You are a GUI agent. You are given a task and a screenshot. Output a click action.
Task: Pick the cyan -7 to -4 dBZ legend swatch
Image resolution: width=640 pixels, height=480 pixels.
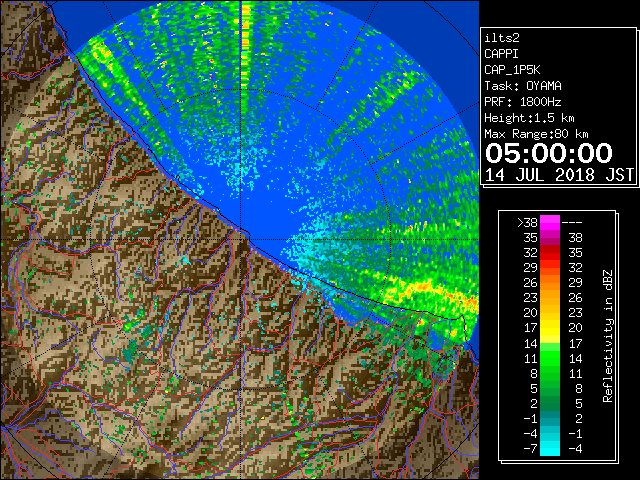(550, 449)
